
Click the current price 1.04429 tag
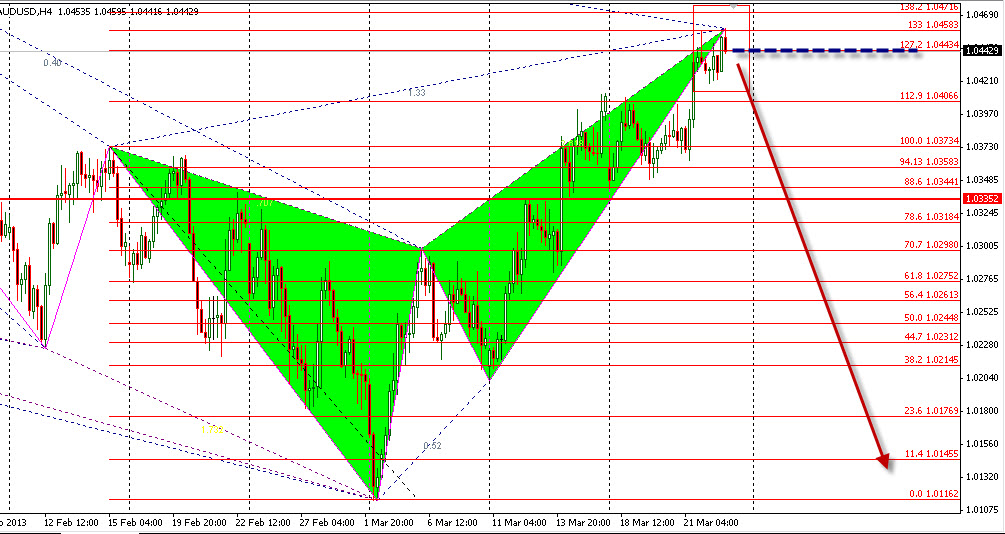point(981,51)
